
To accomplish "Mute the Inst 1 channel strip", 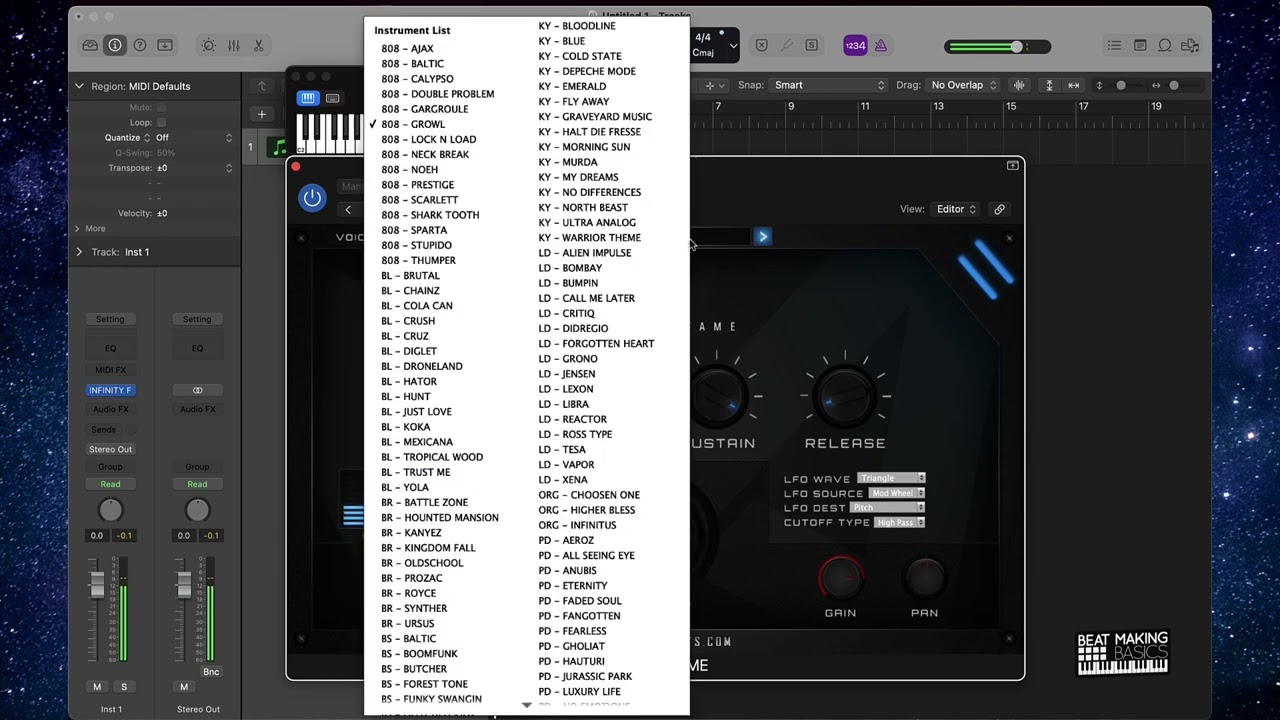I will coord(97,686).
